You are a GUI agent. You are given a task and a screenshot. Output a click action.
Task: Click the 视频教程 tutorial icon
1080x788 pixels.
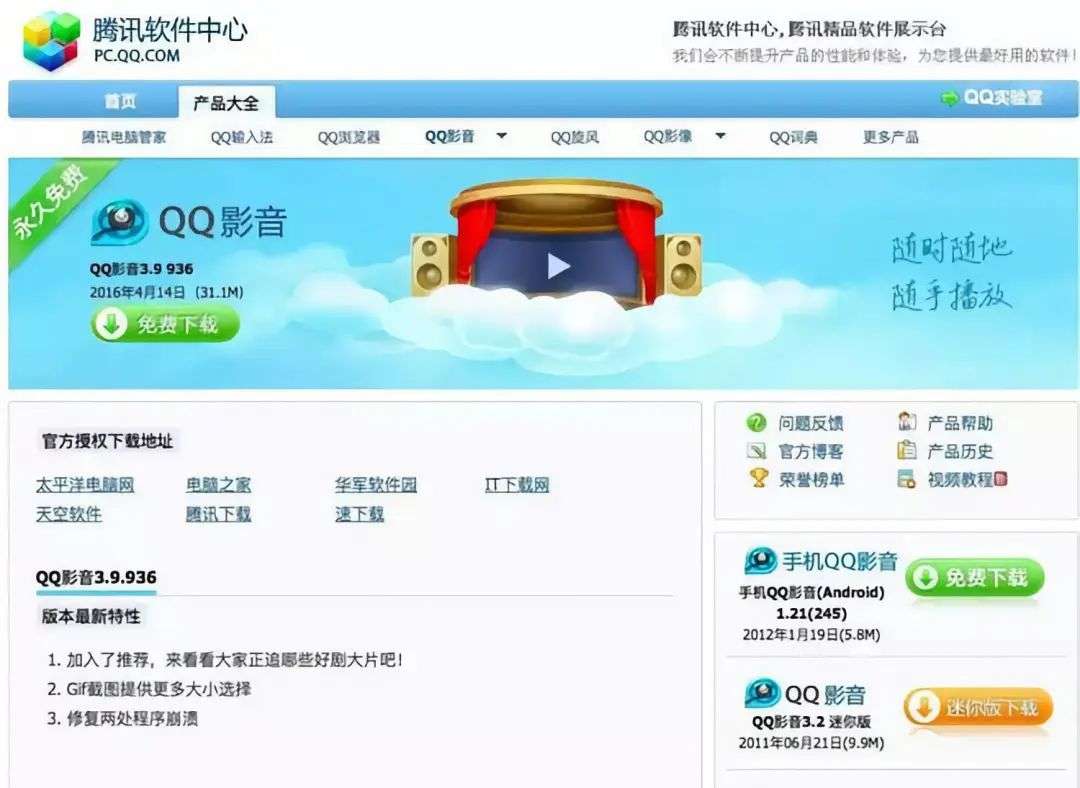pyautogui.click(x=908, y=479)
